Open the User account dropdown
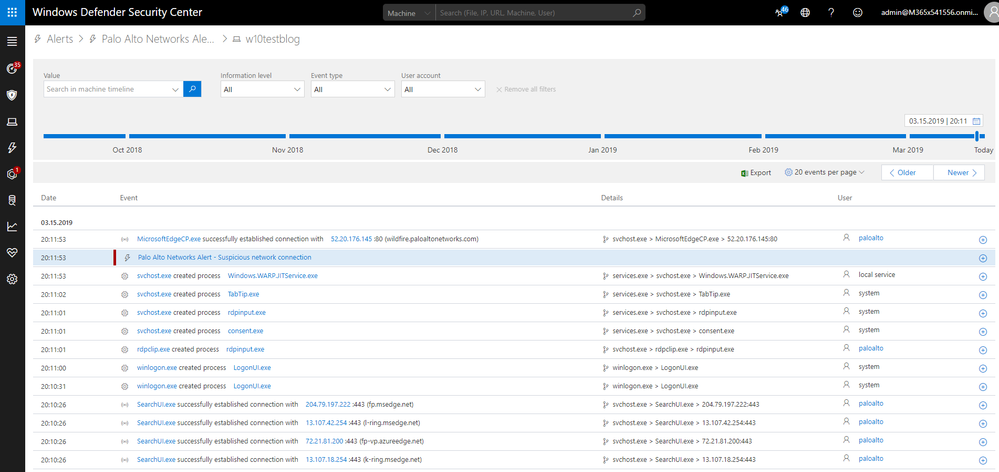This screenshot has height=472, width=999. (443, 89)
